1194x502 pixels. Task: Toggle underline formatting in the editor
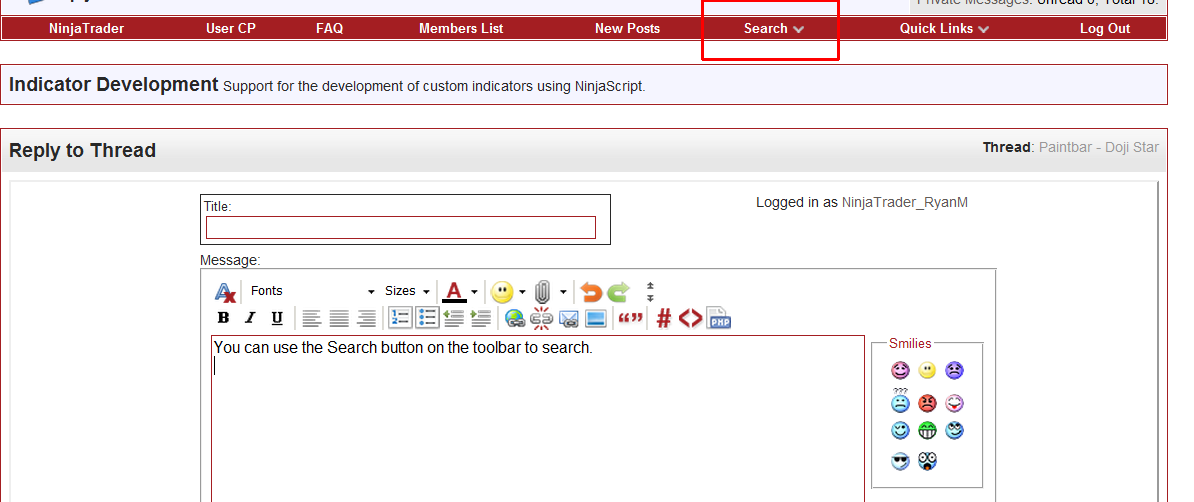click(x=277, y=318)
